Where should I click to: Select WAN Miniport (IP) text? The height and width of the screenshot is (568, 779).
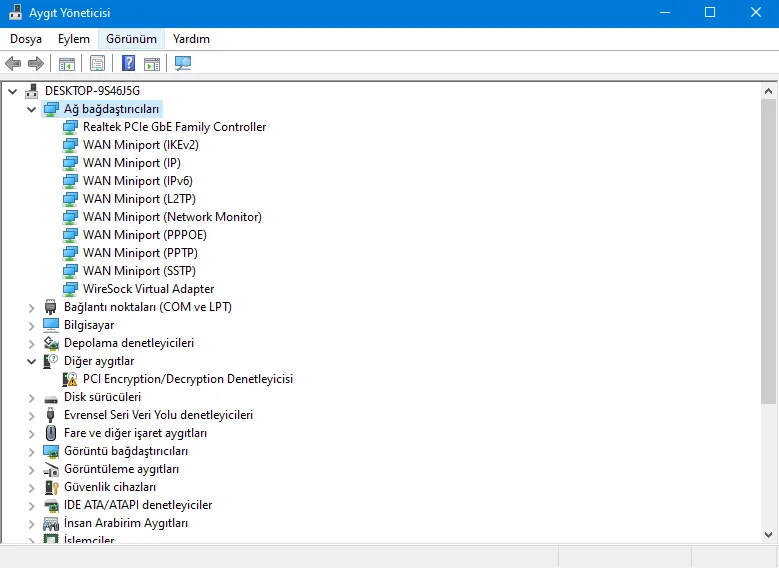(132, 163)
